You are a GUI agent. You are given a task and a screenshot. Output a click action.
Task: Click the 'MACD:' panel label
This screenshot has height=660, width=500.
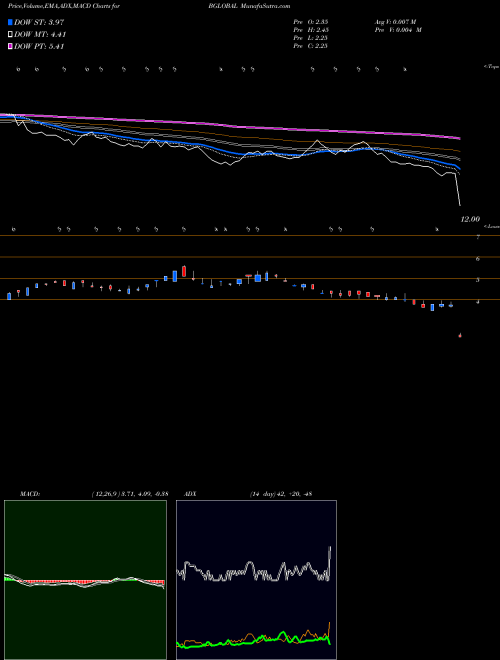(x=30, y=494)
